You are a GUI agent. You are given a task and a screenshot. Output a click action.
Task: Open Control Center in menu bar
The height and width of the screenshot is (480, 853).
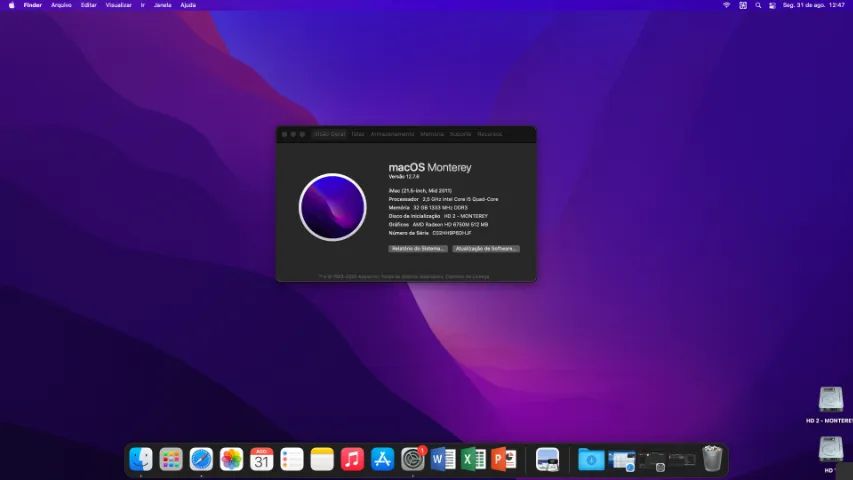point(772,5)
